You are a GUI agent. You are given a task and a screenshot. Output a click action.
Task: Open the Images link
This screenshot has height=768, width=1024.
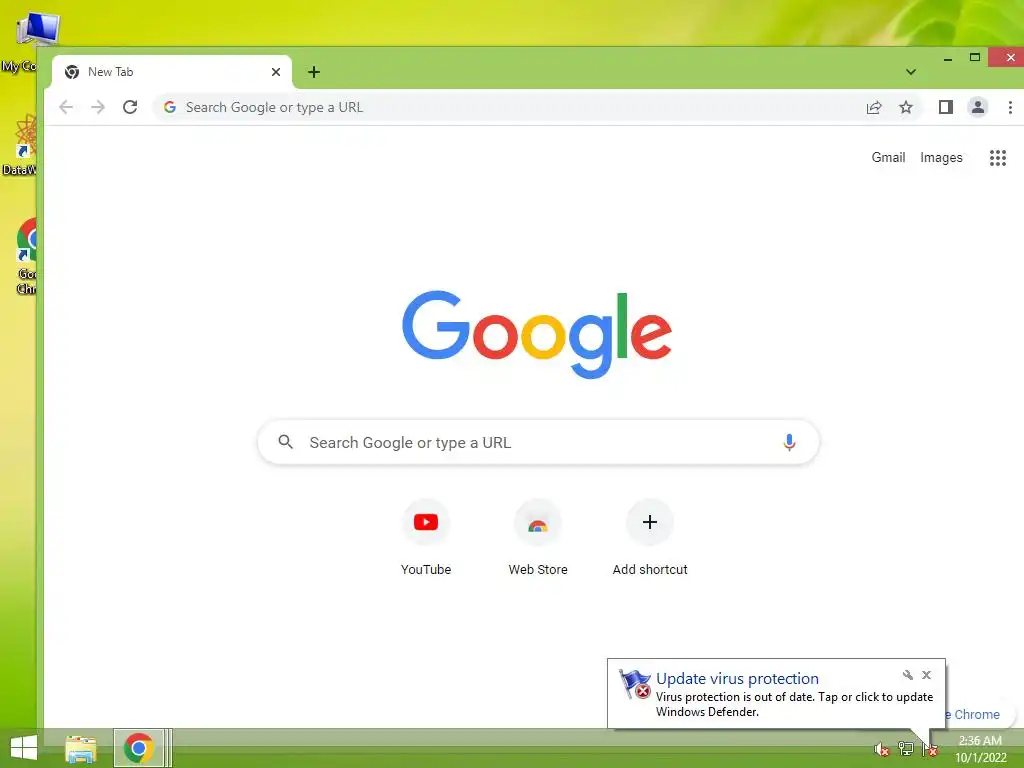(x=941, y=157)
